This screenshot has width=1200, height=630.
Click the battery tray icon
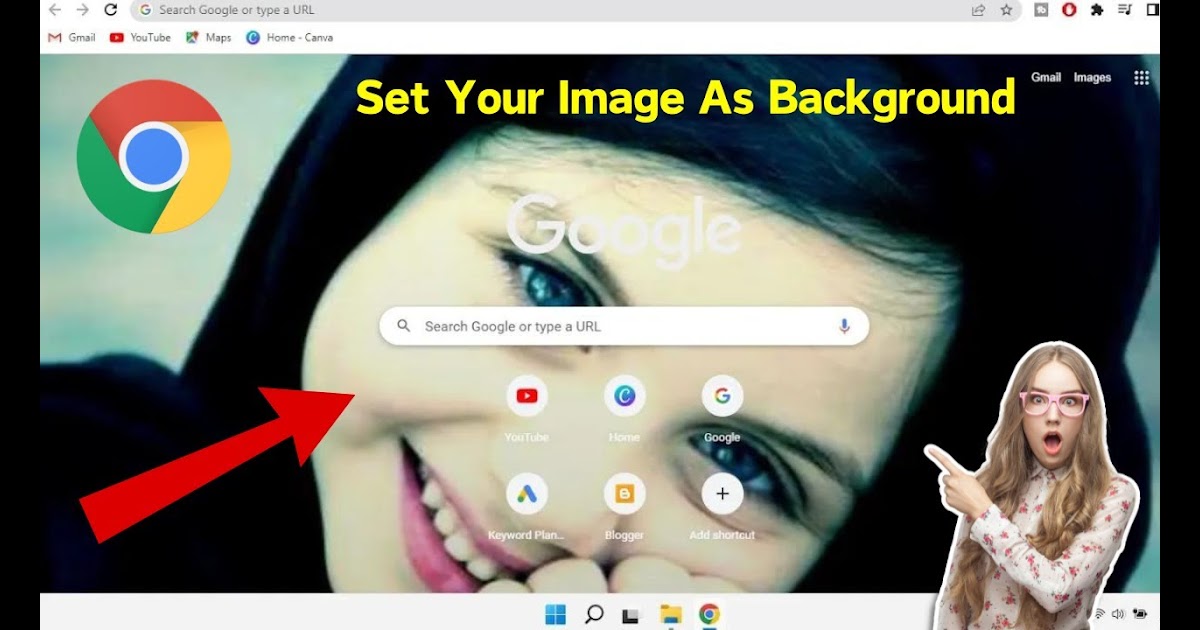[x=1140, y=614]
